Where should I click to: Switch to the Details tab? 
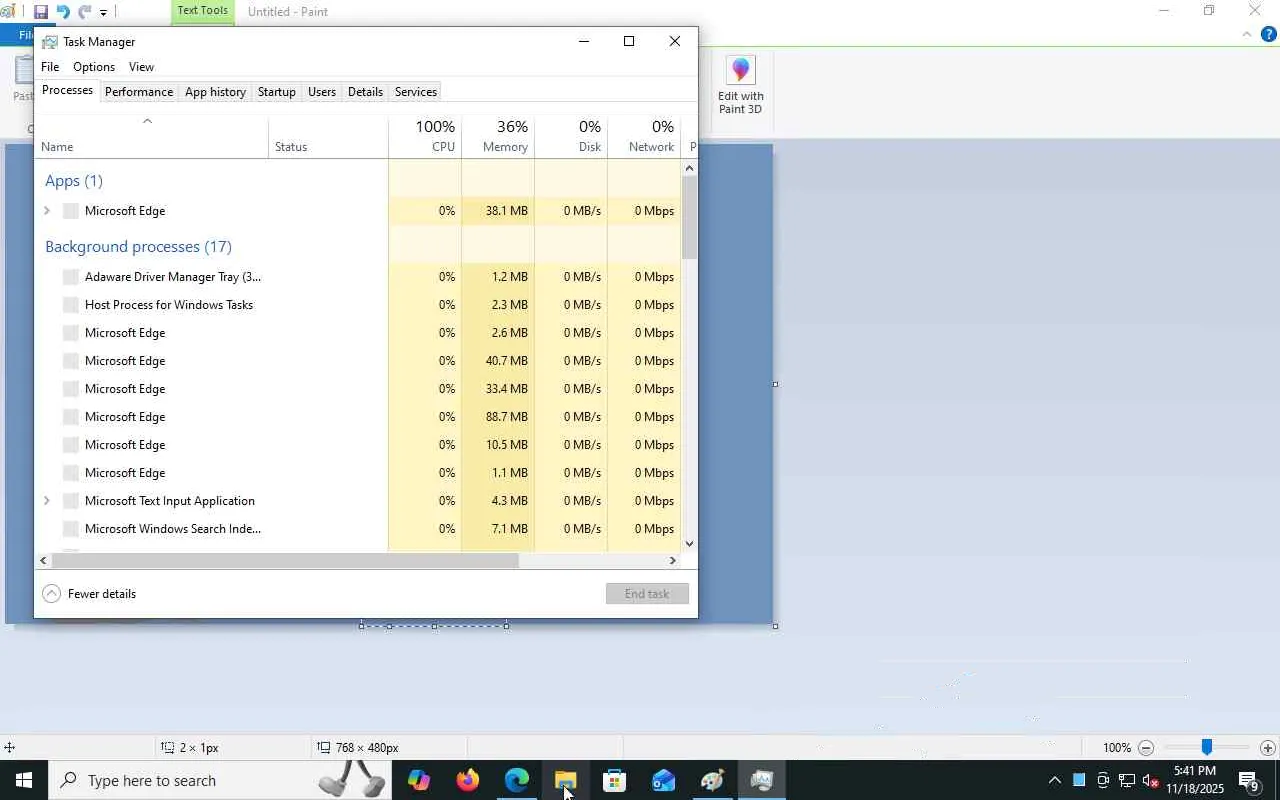[x=365, y=92]
